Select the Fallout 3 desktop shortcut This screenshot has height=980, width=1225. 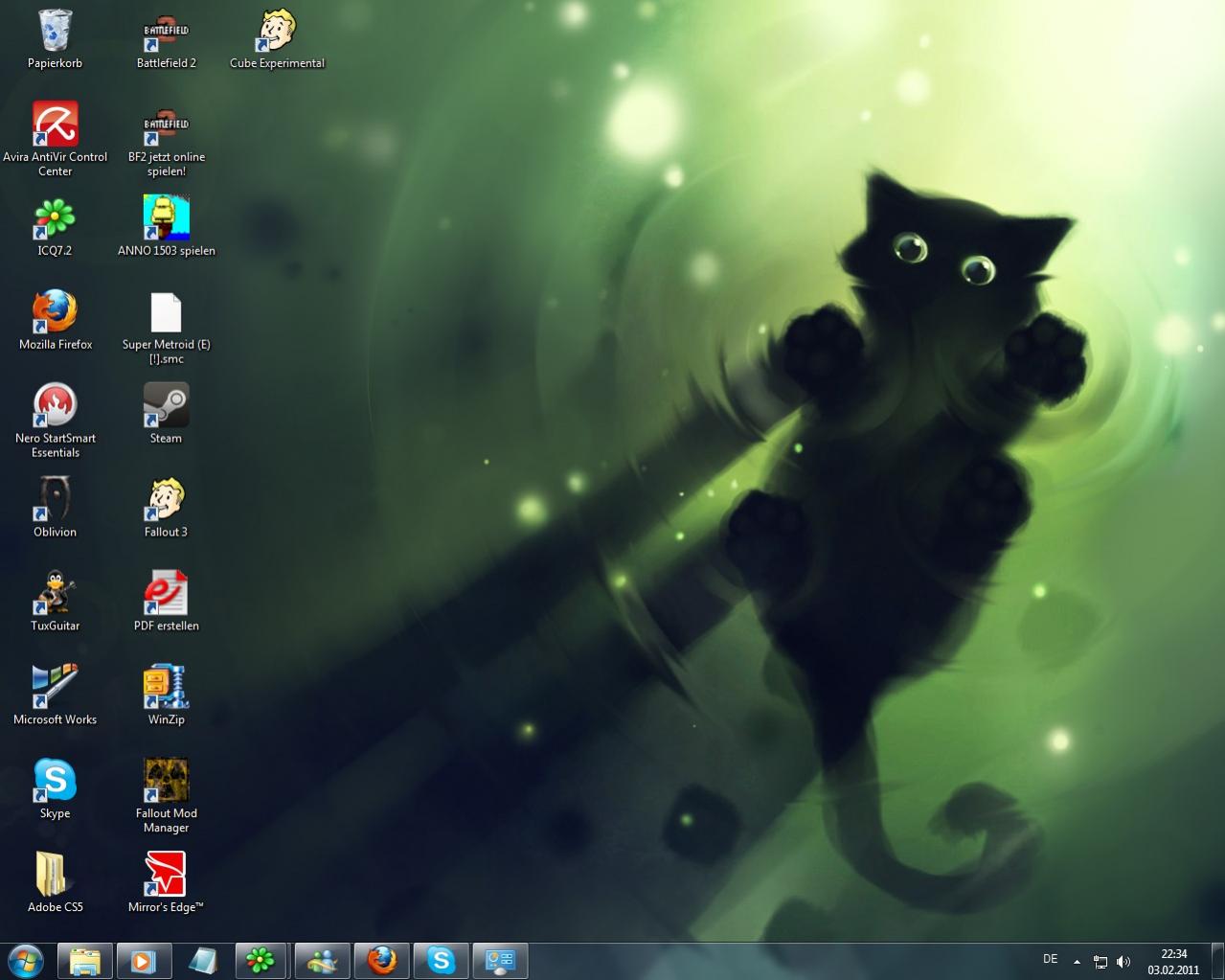(x=166, y=508)
